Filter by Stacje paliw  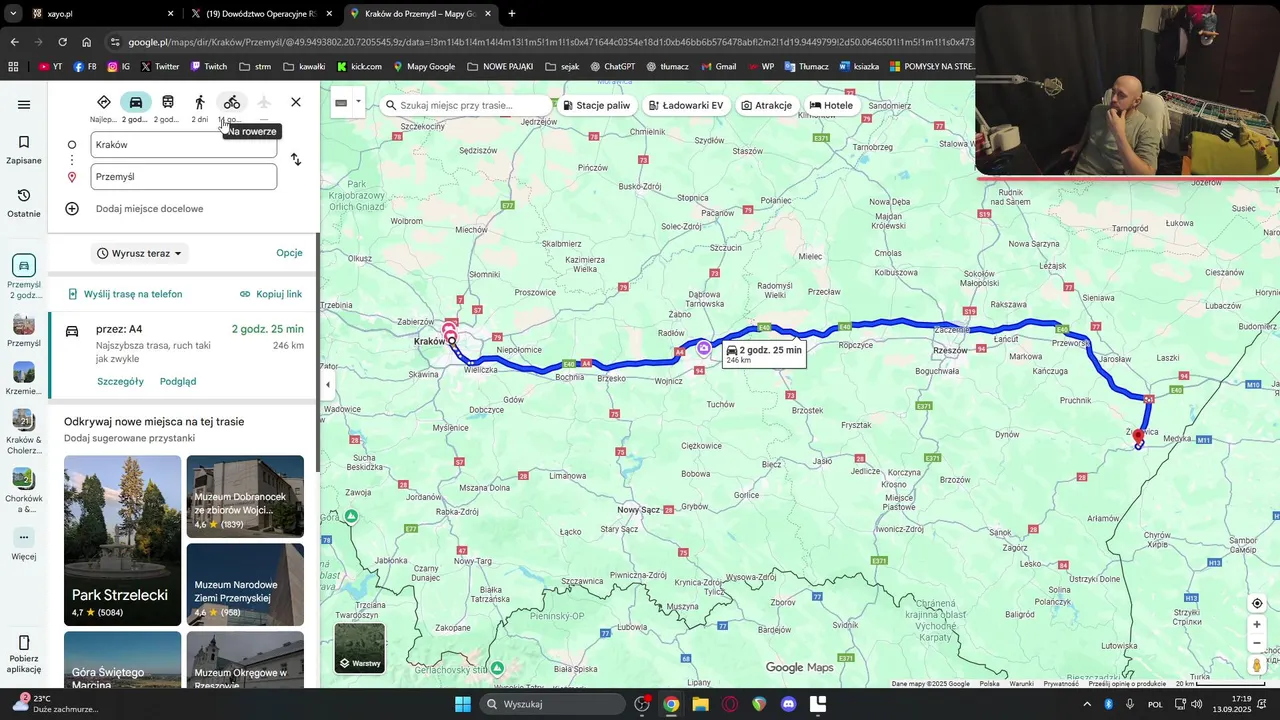click(x=596, y=105)
